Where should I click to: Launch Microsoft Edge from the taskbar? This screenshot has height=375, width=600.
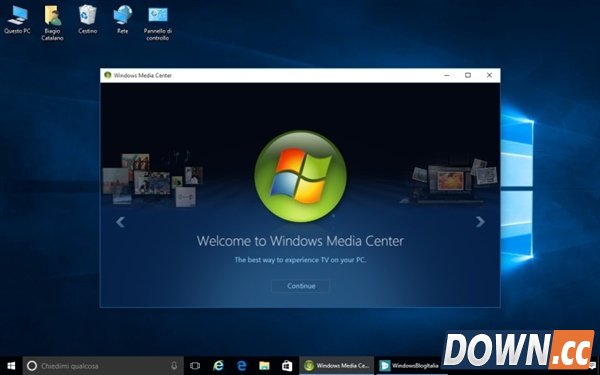[241, 366]
